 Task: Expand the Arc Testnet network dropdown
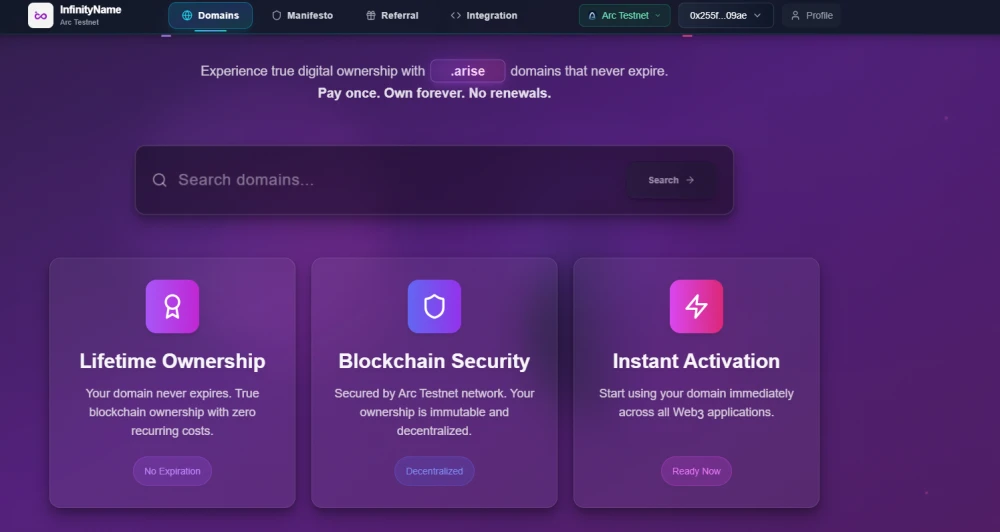coord(624,16)
